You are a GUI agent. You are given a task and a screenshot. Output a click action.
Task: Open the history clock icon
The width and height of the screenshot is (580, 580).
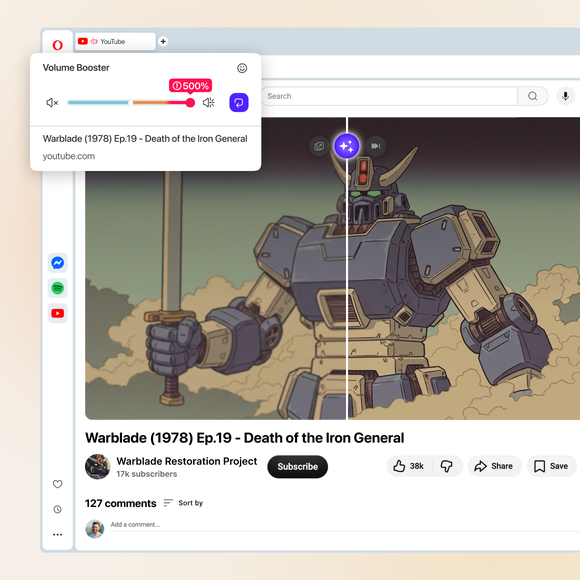(57, 509)
